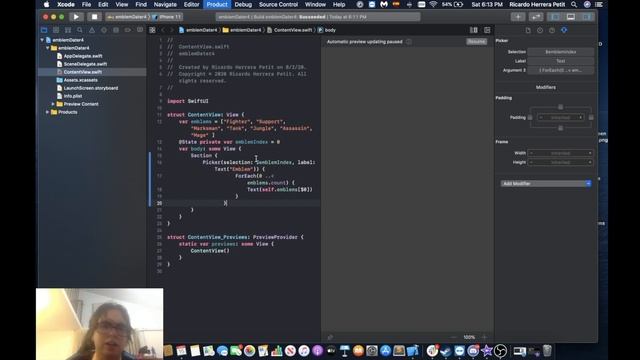Open the Source Control menu
Viewport: 640px width, 360px height.
tap(278, 4)
